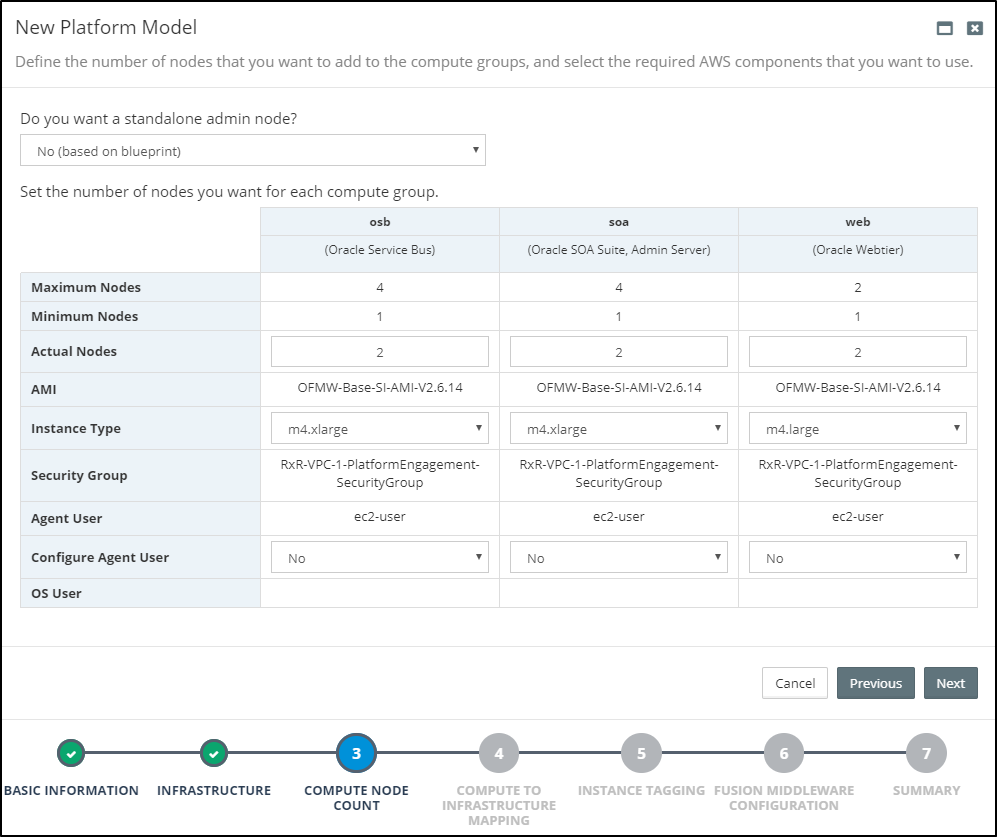Click the maximize dialog icon
The width and height of the screenshot is (997, 837).
[x=944, y=28]
